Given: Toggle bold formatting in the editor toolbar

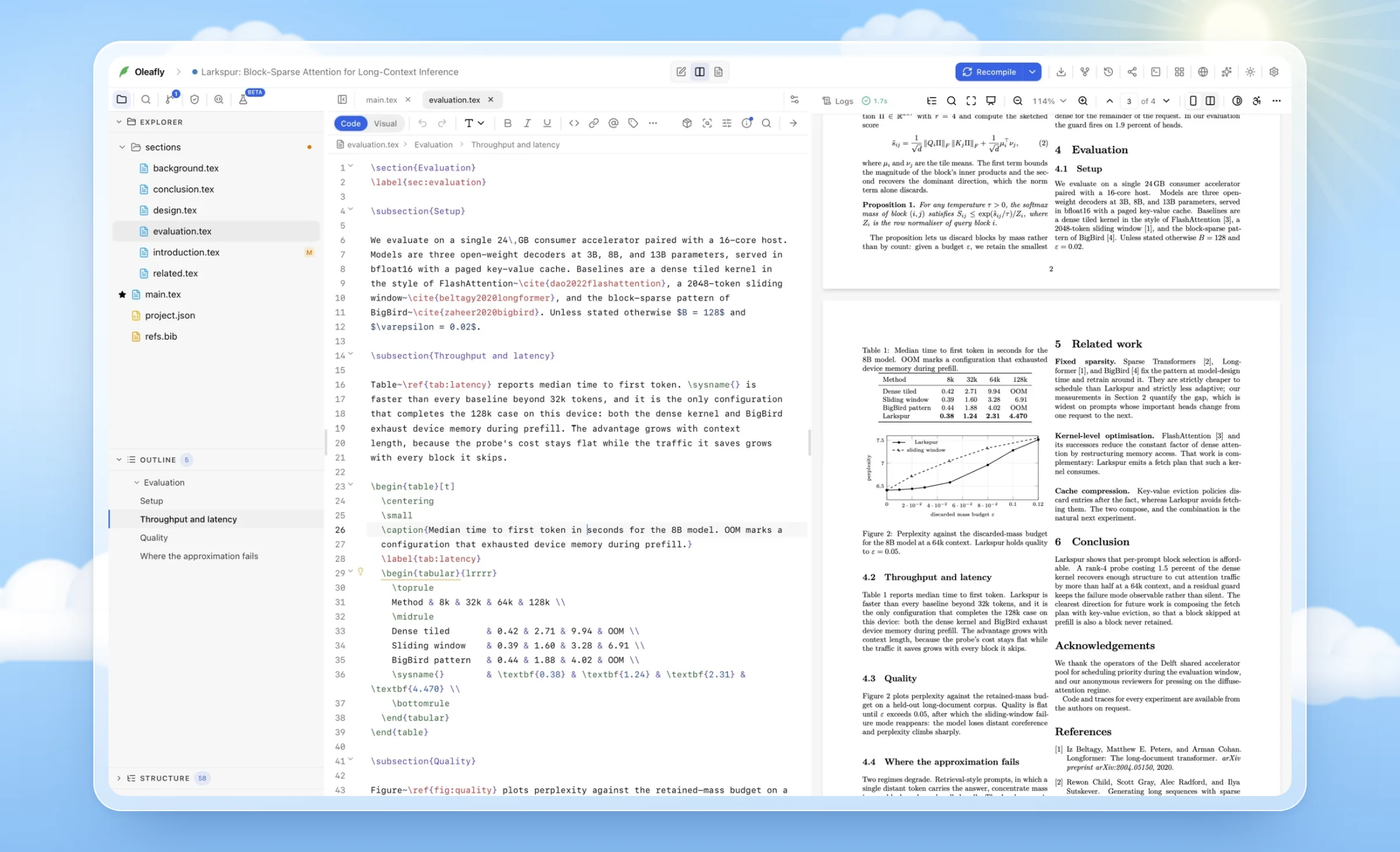Looking at the screenshot, I should point(508,123).
